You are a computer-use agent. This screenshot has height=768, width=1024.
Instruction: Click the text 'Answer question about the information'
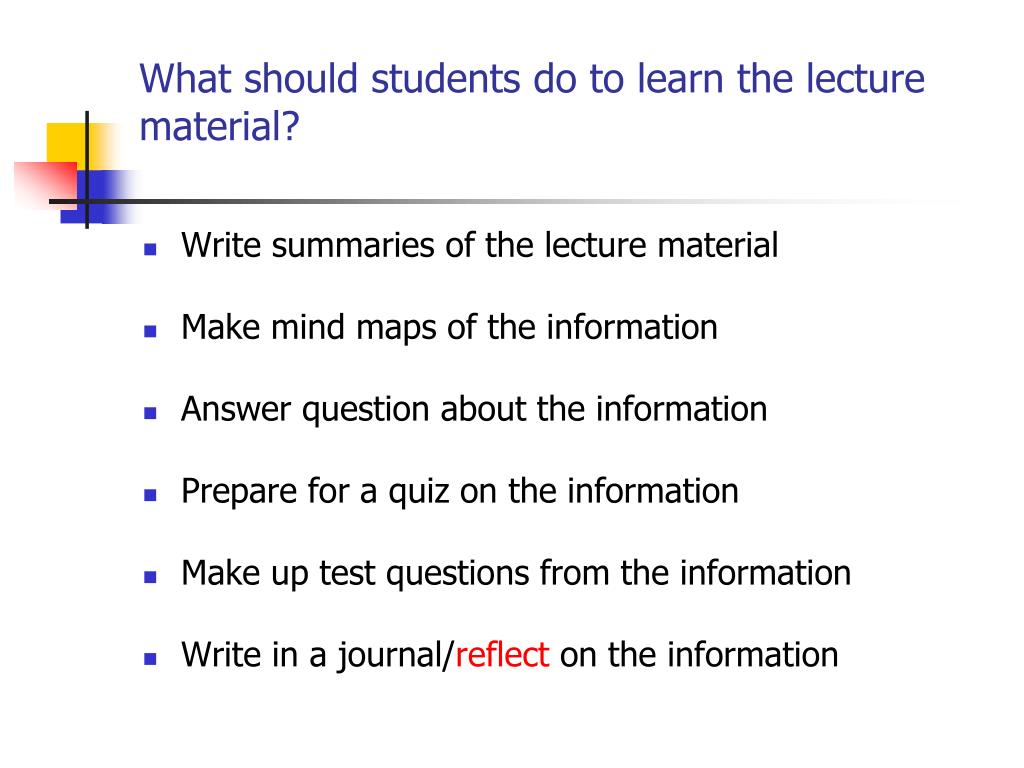point(474,410)
